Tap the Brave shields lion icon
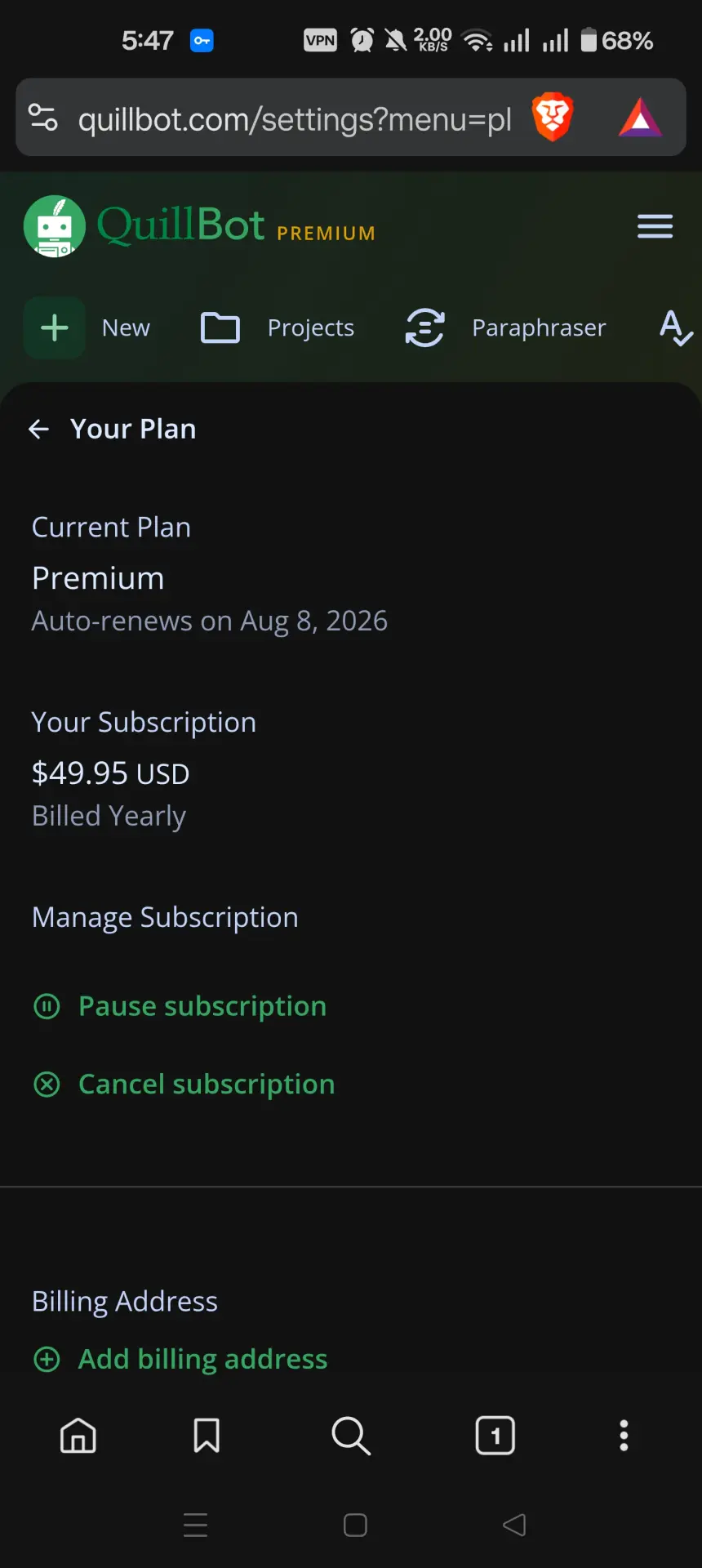 pos(553,117)
